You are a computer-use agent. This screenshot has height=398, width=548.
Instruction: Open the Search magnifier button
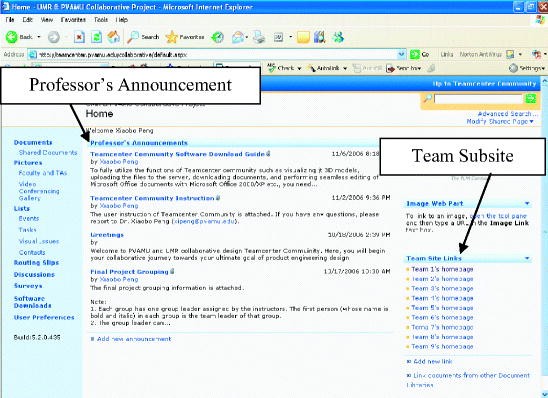pos(143,37)
